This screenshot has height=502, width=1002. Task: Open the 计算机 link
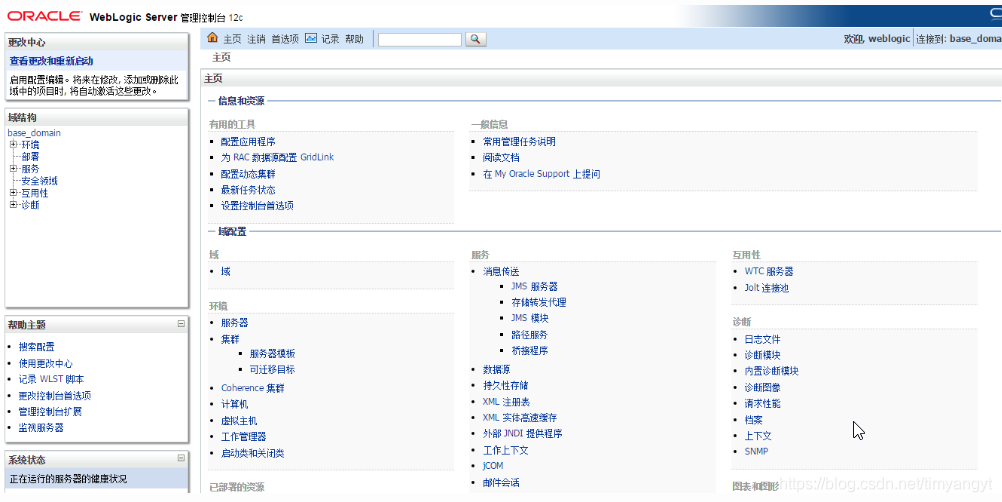pyautogui.click(x=235, y=404)
